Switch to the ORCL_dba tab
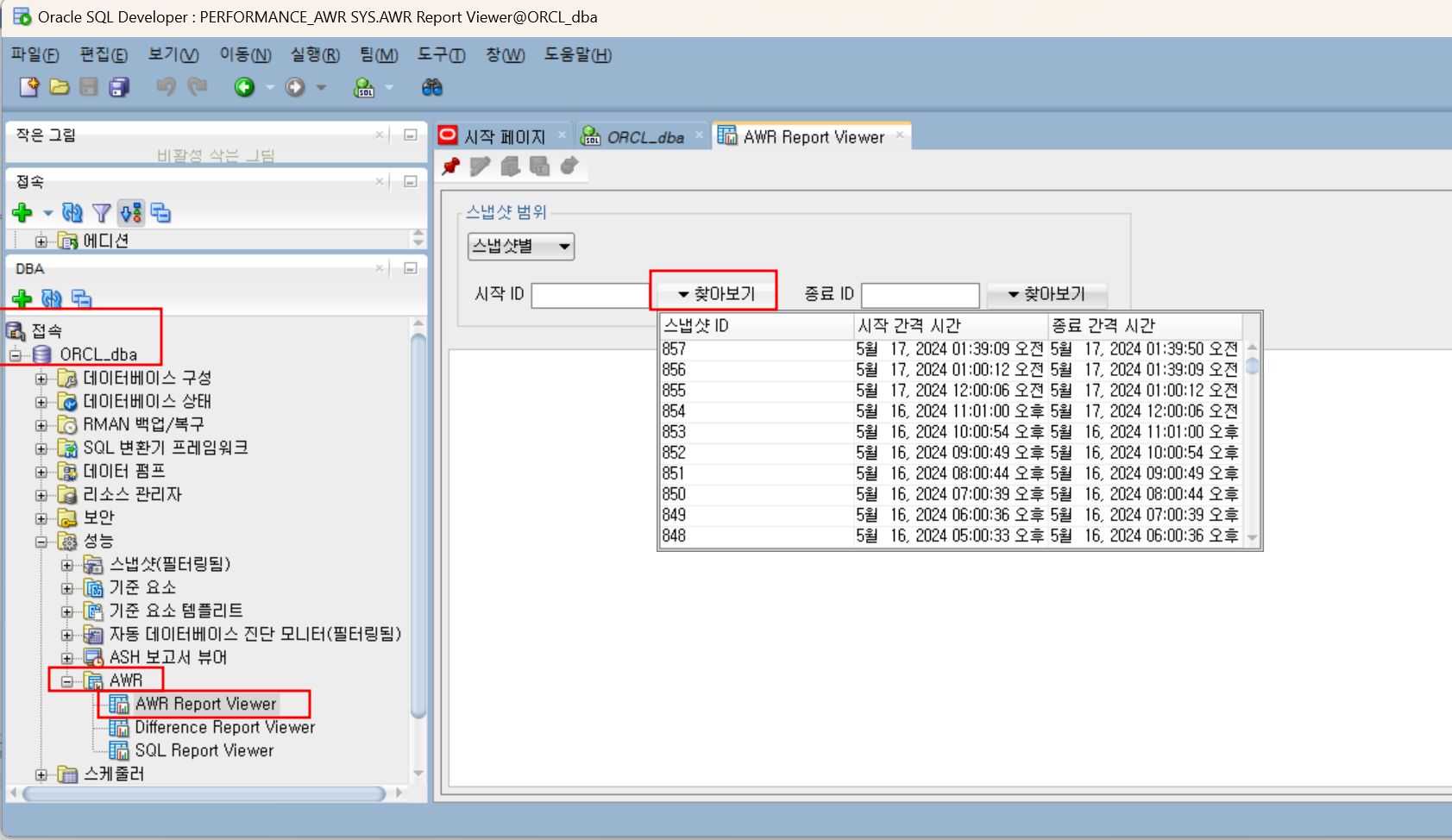Screen dimensions: 1452x840 (644, 137)
